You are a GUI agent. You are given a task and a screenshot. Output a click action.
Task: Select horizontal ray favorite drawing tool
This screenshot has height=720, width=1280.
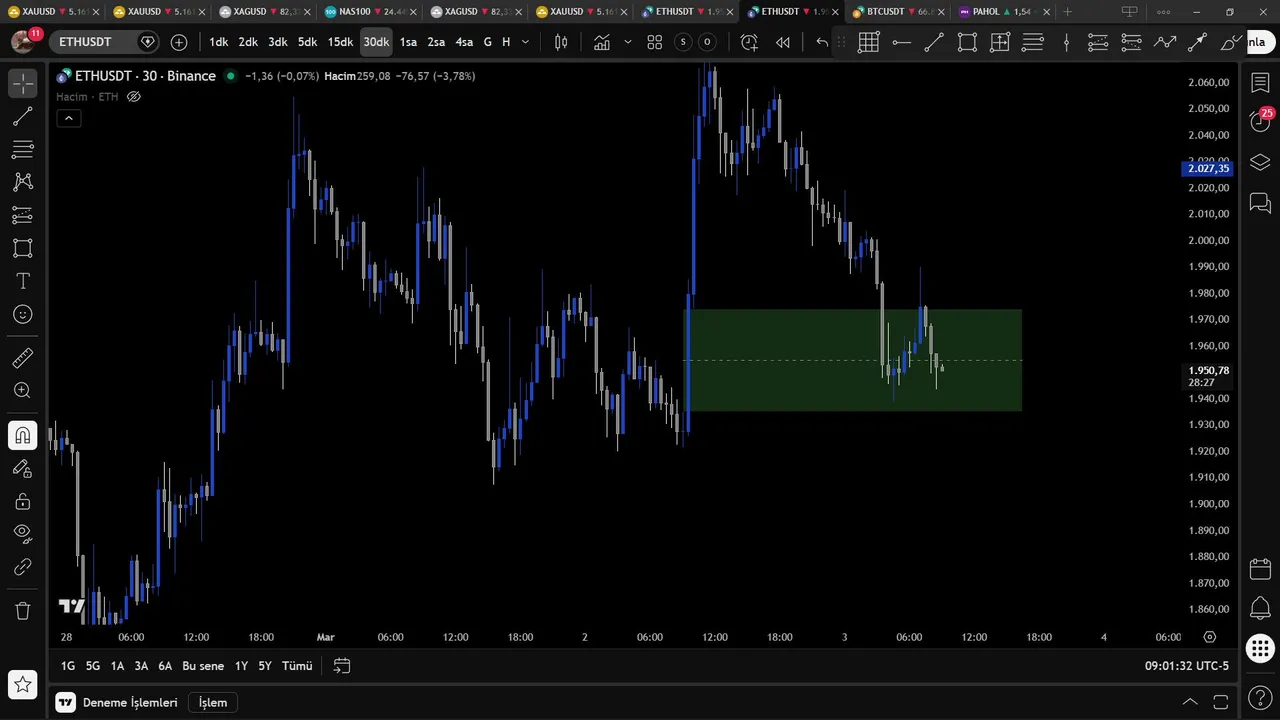point(901,42)
